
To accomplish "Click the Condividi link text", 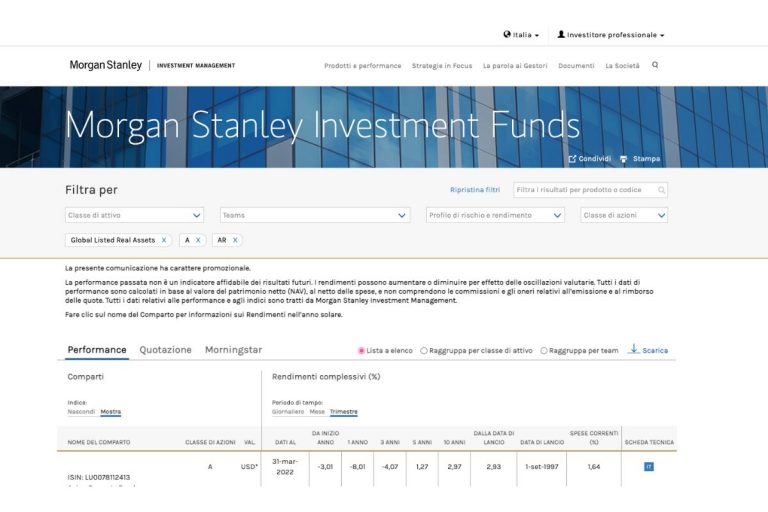I will 595,159.
